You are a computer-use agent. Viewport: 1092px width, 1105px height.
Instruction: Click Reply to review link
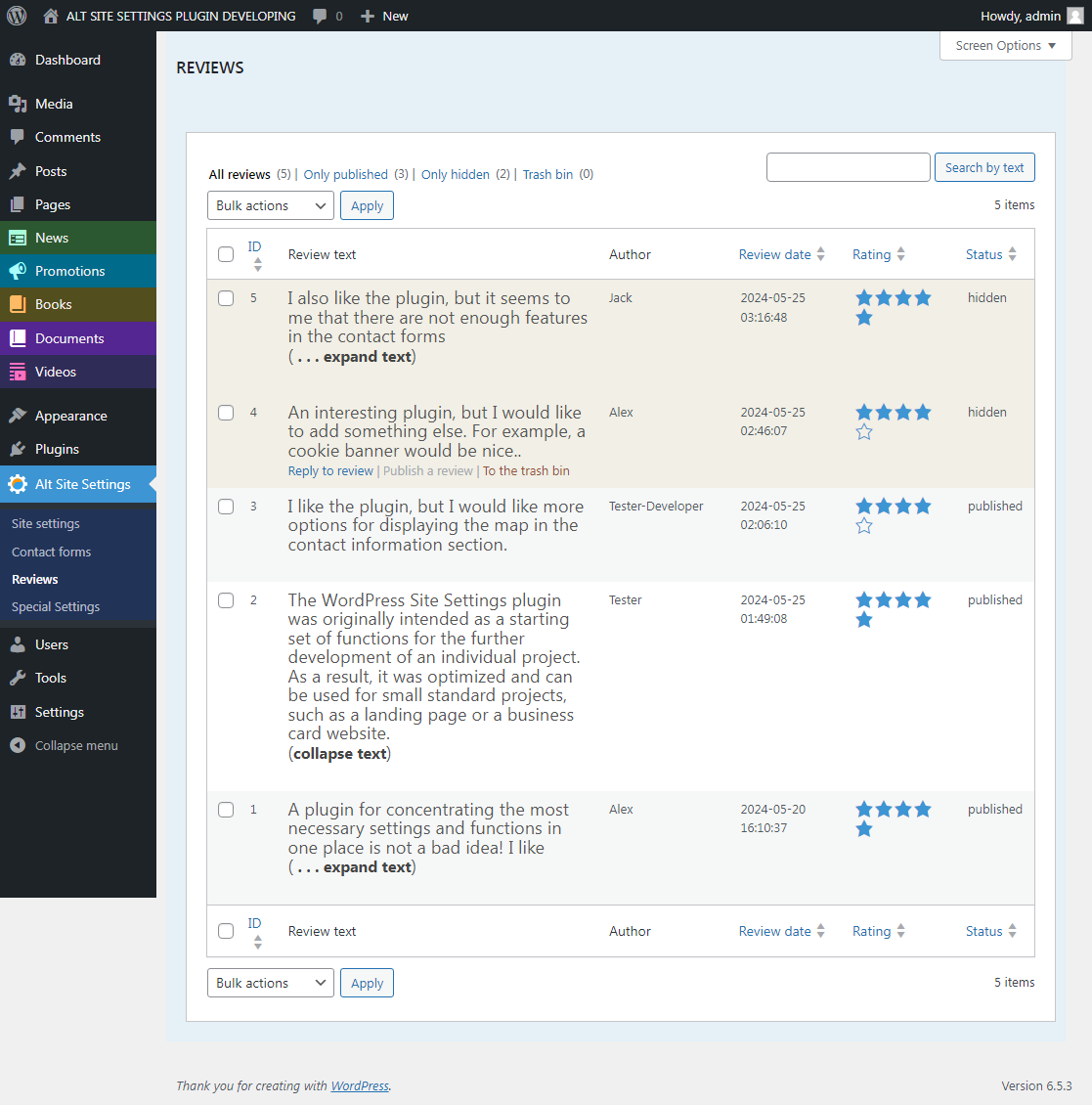click(330, 470)
